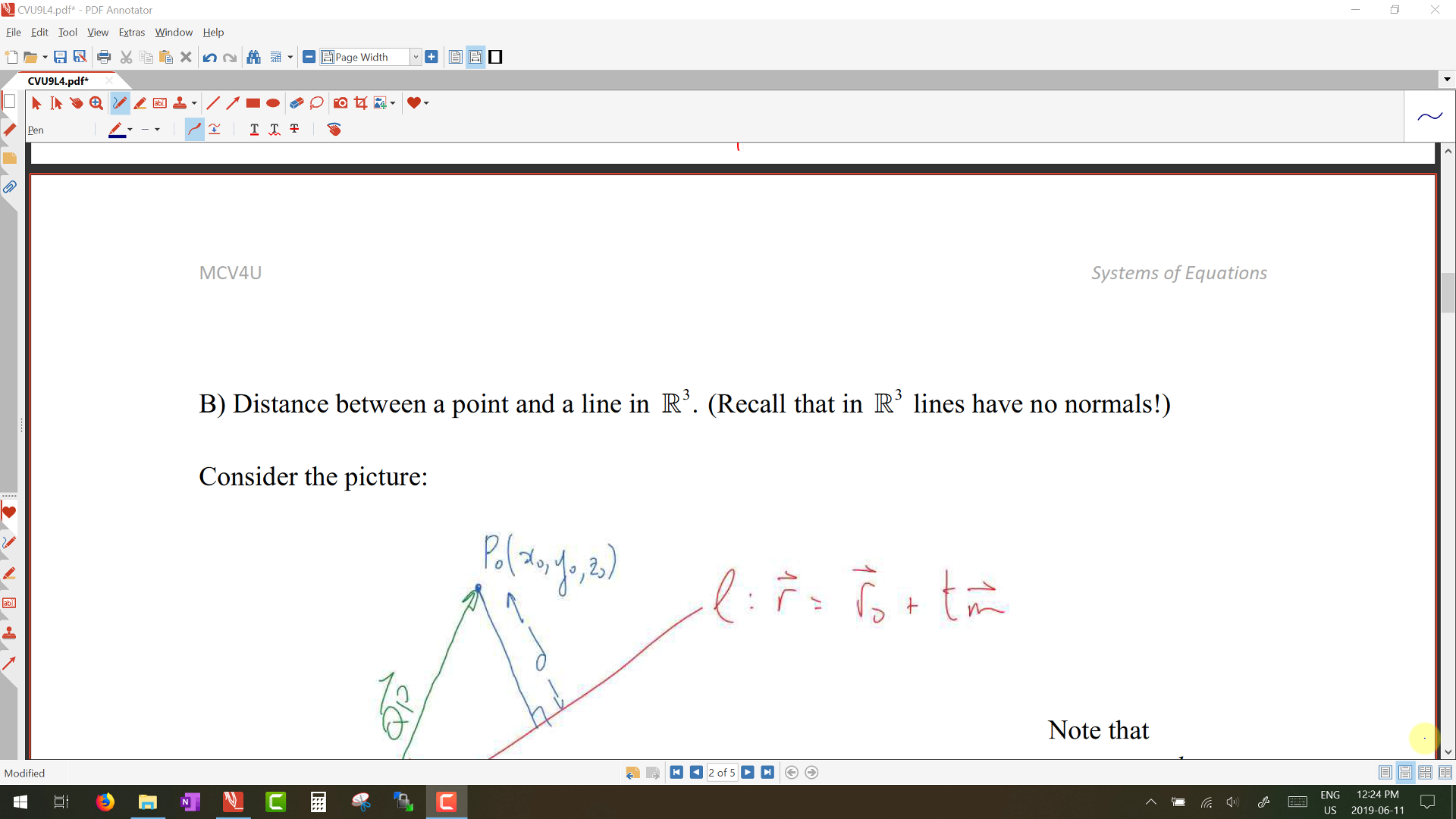
Task: Select the Crop tool
Action: tap(361, 103)
